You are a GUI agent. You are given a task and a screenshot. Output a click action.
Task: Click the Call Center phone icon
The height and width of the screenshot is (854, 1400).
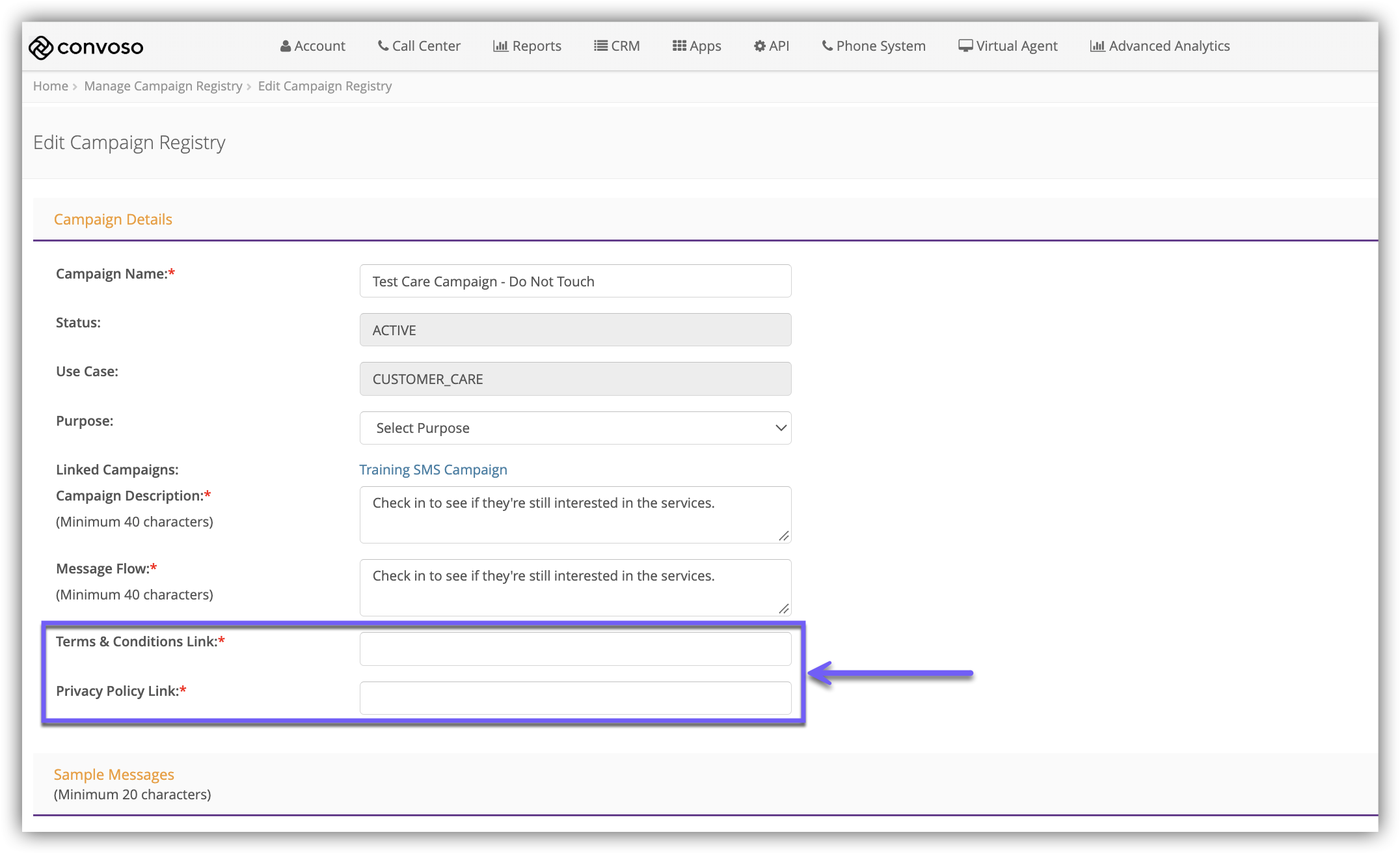click(x=383, y=46)
